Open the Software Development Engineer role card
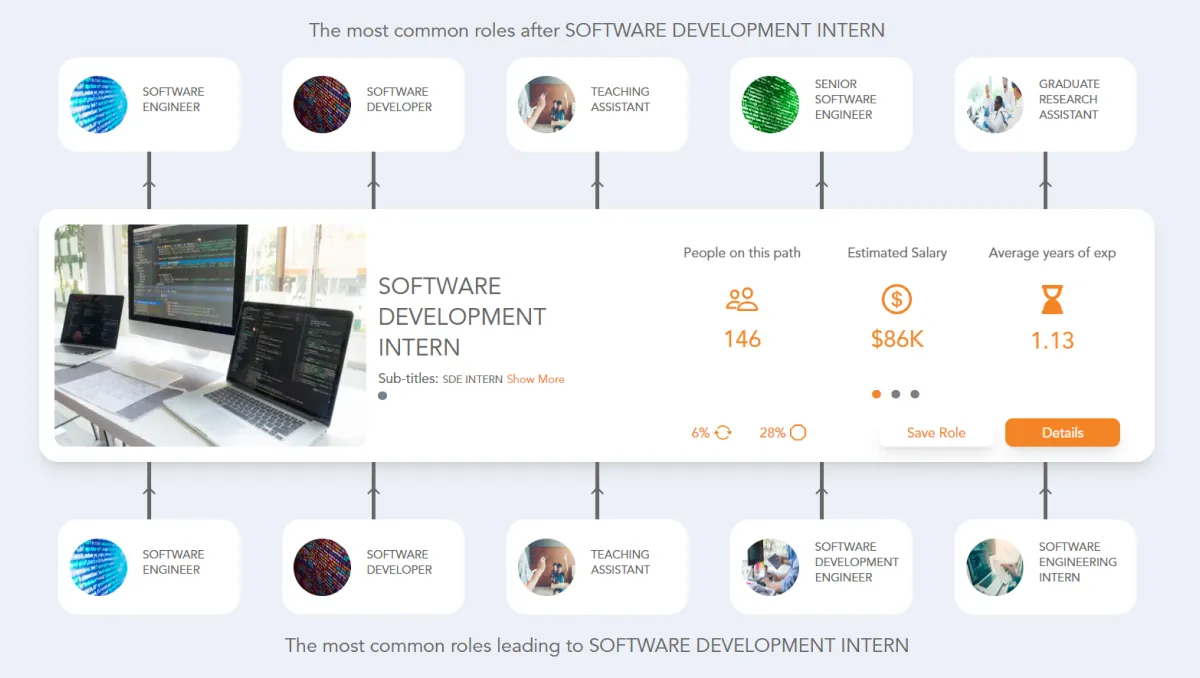Viewport: 1200px width, 678px height. [821, 566]
